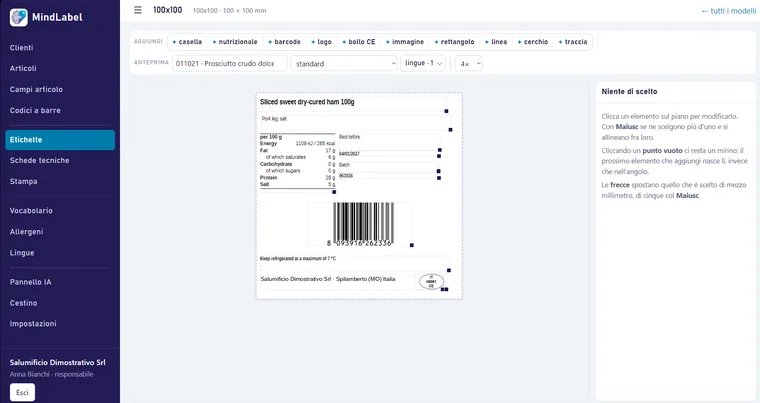The width and height of the screenshot is (760, 403).
Task: Go to Campi articolo section
Action: [x=36, y=89]
